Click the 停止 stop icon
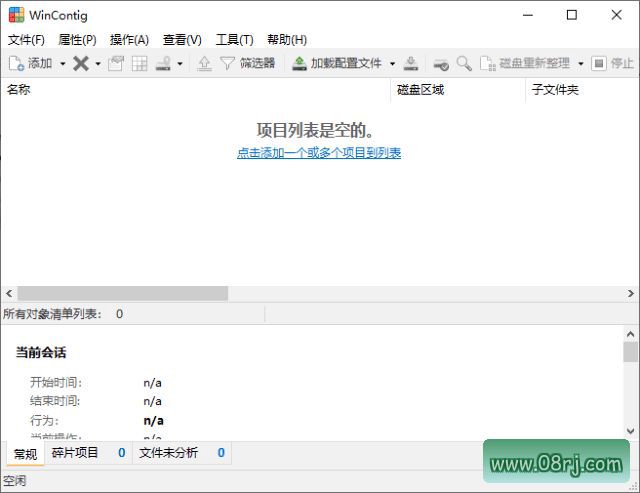Viewport: 640px width, 493px height. point(599,63)
